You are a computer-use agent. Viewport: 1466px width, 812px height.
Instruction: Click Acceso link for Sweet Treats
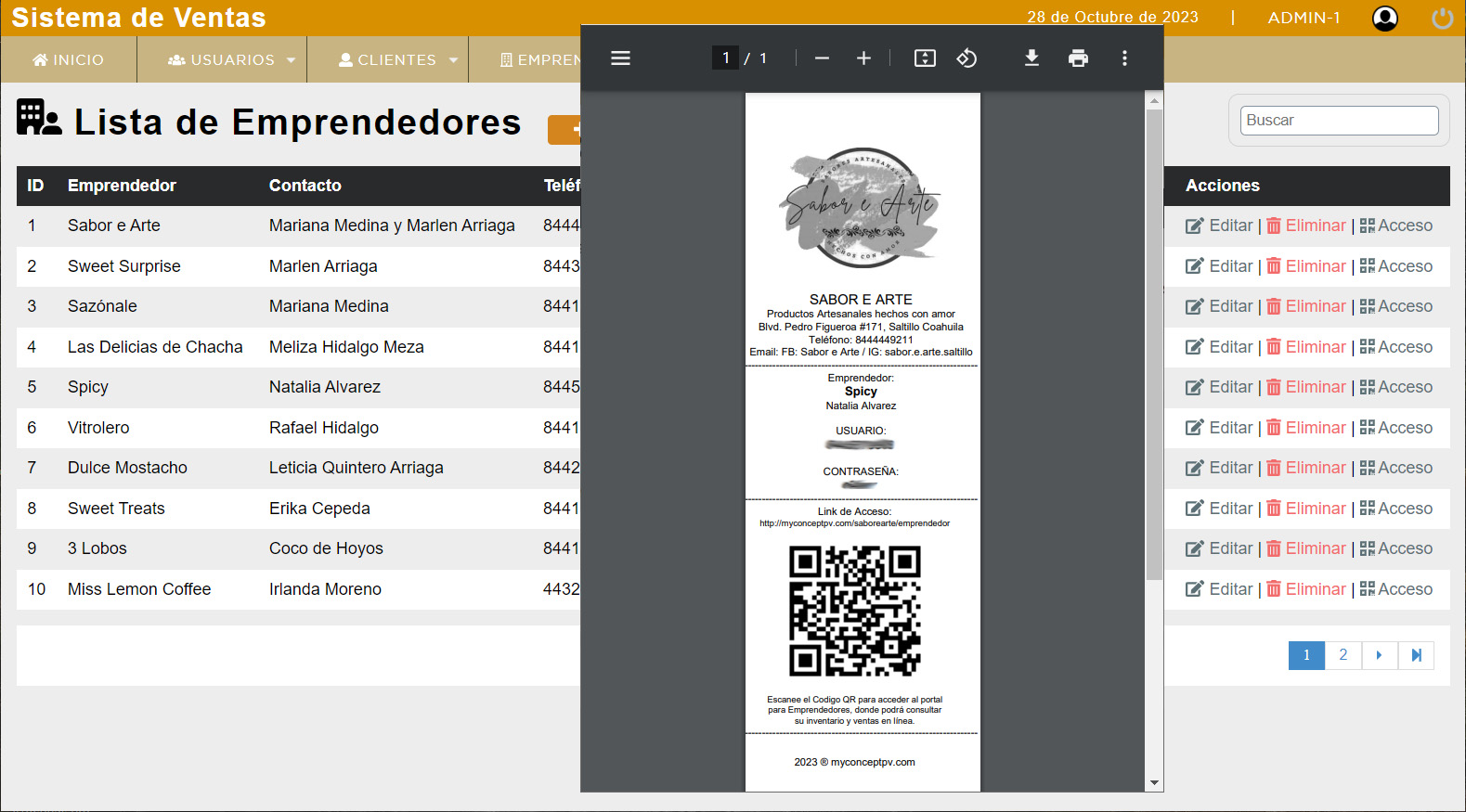(1406, 509)
